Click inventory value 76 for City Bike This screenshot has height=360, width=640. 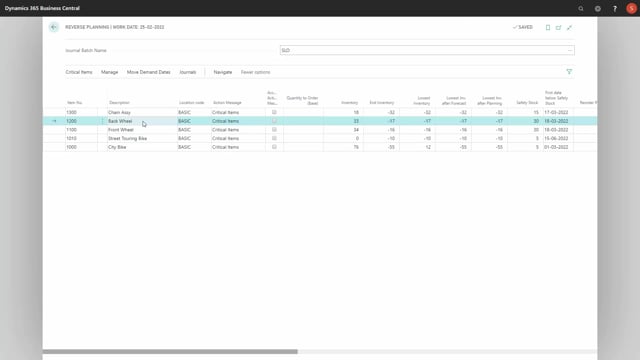(x=356, y=147)
